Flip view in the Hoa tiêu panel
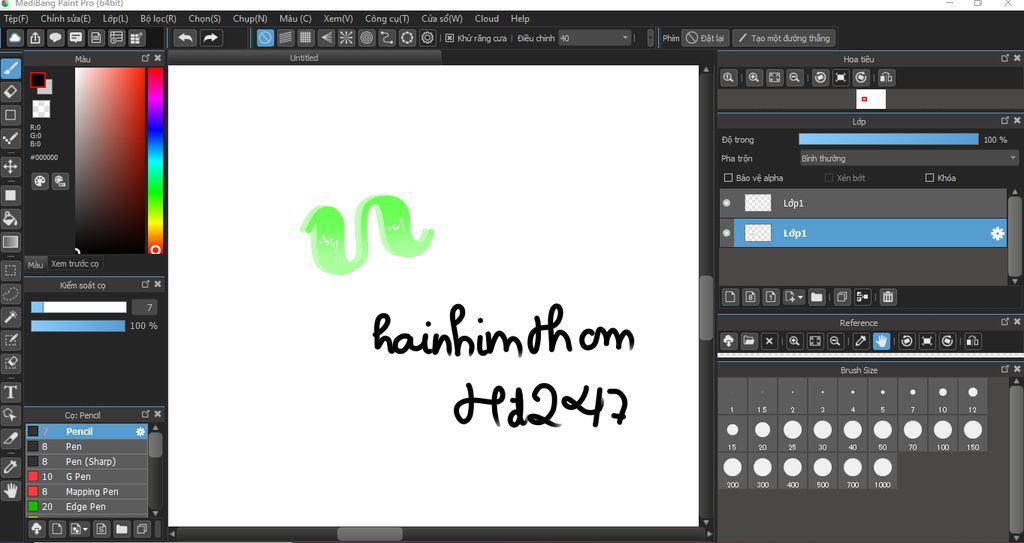Screen dimensions: 1024x543 coord(886,78)
